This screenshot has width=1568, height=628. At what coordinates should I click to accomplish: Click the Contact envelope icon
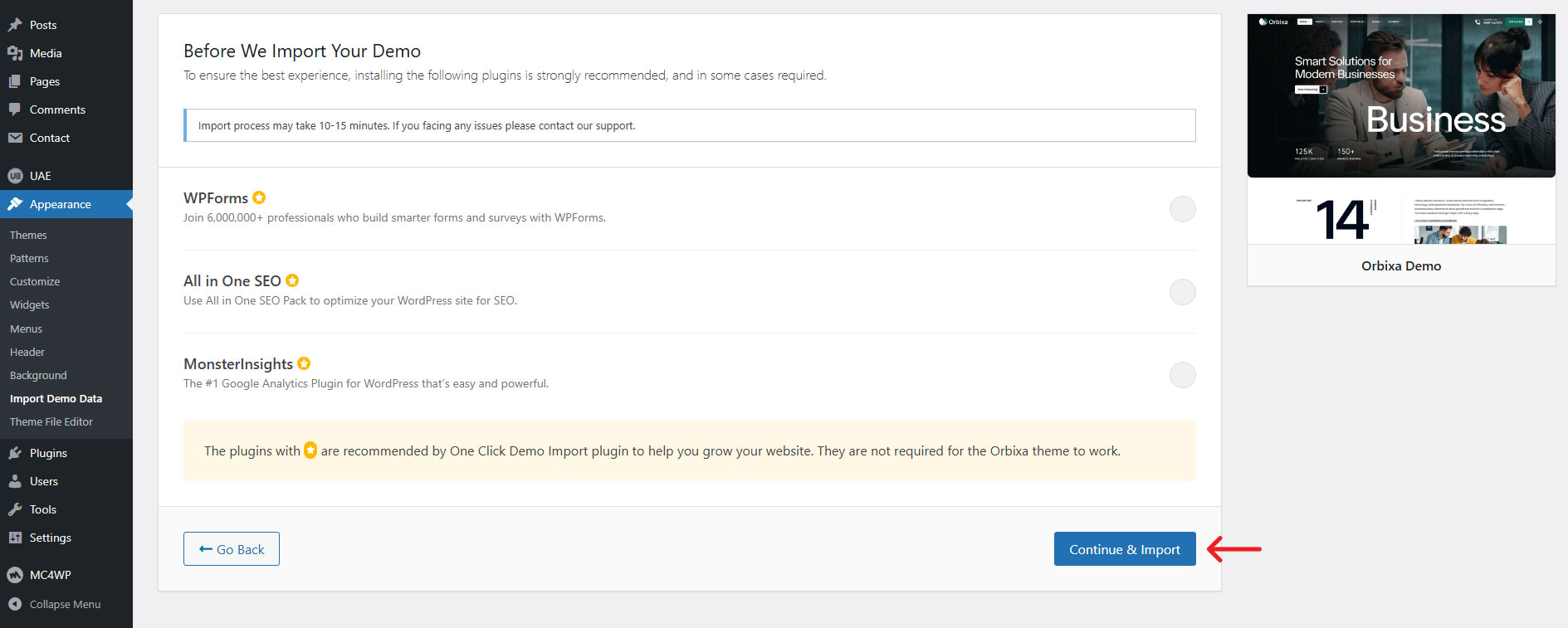coord(15,138)
